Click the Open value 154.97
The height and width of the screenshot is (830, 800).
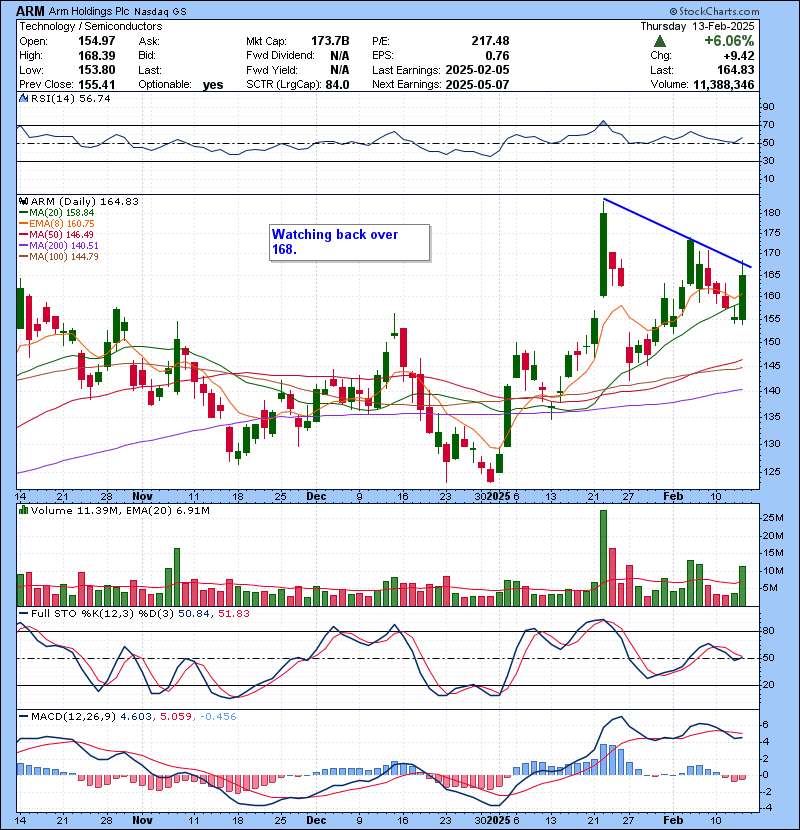[x=96, y=41]
